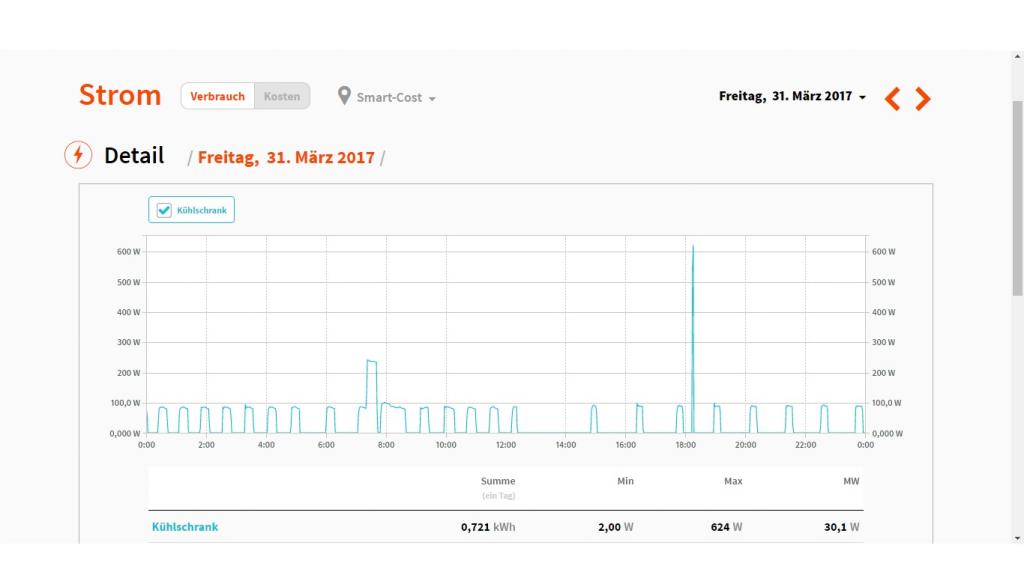Go to previous day with left arrow

(893, 98)
